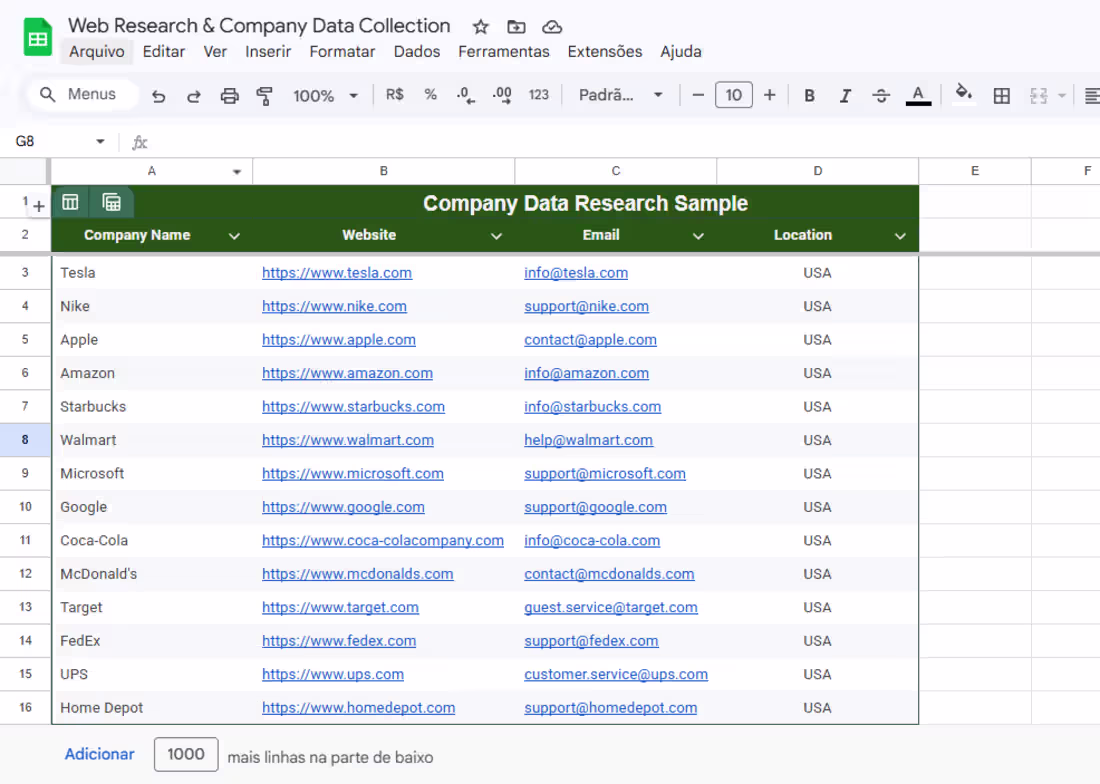This screenshot has width=1100, height=784.
Task: Toggle bold formatting
Action: (809, 94)
